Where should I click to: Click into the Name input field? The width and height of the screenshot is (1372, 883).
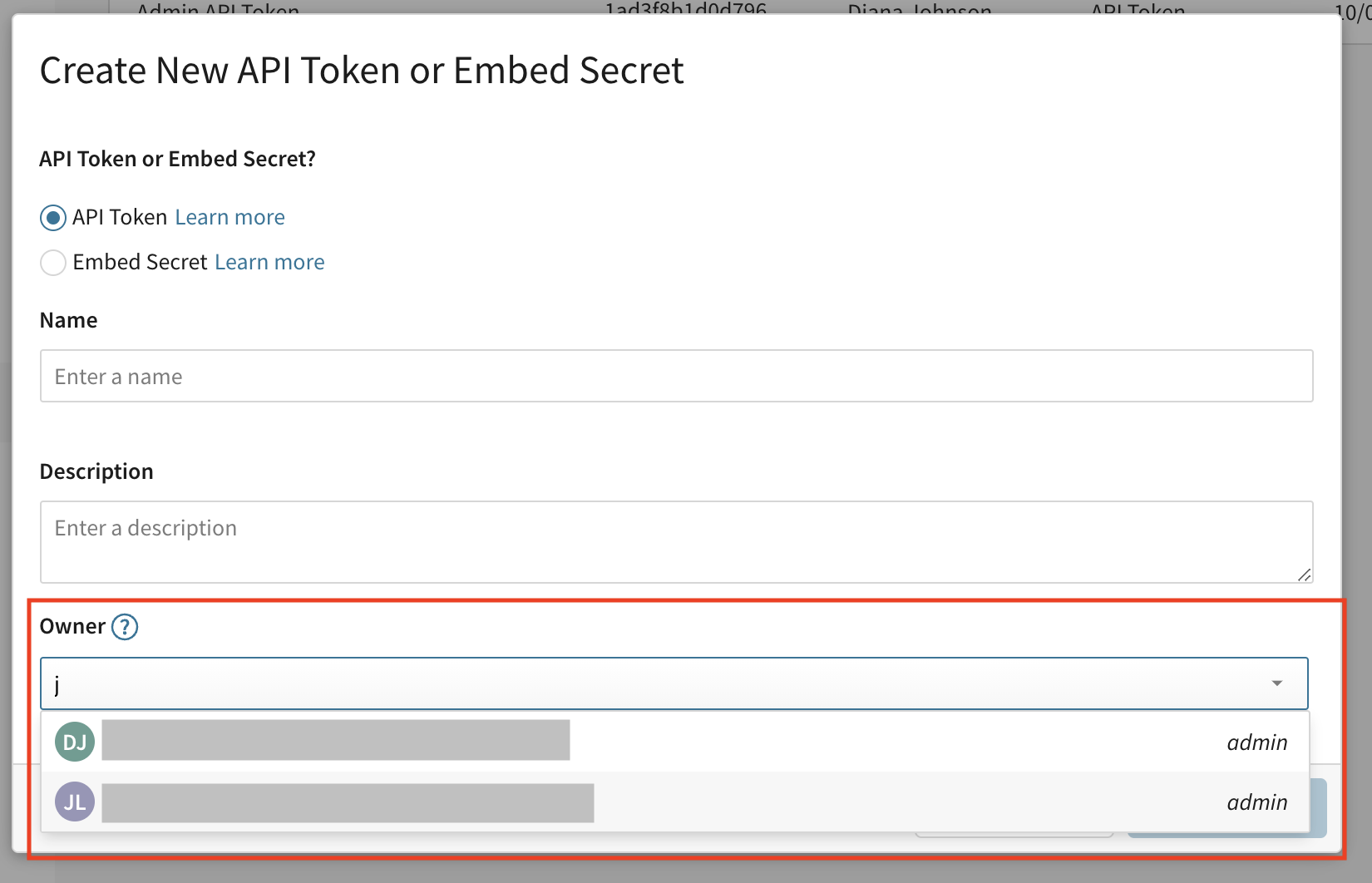[x=676, y=376]
